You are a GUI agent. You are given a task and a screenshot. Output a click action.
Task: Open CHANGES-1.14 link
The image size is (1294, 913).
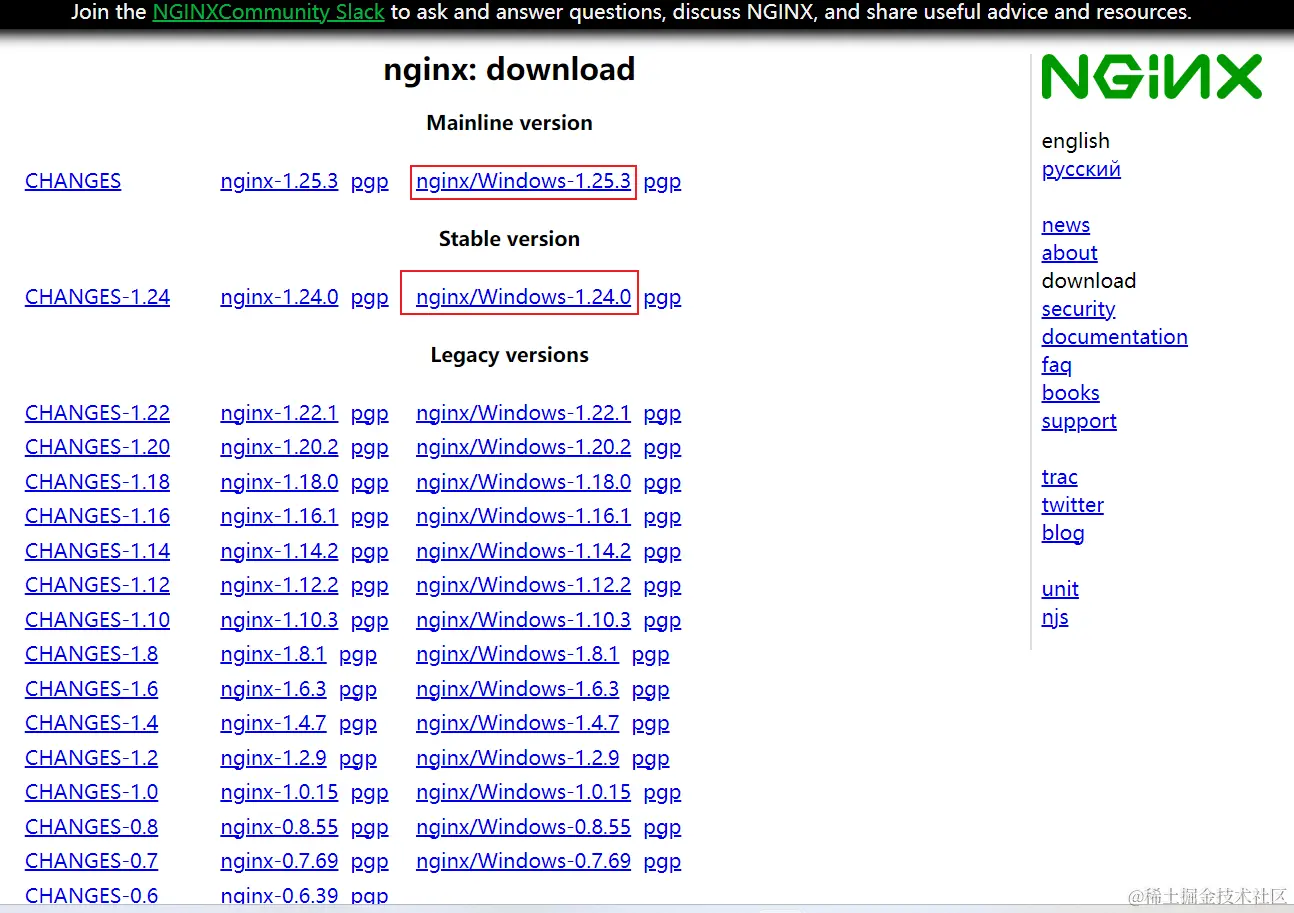[97, 551]
